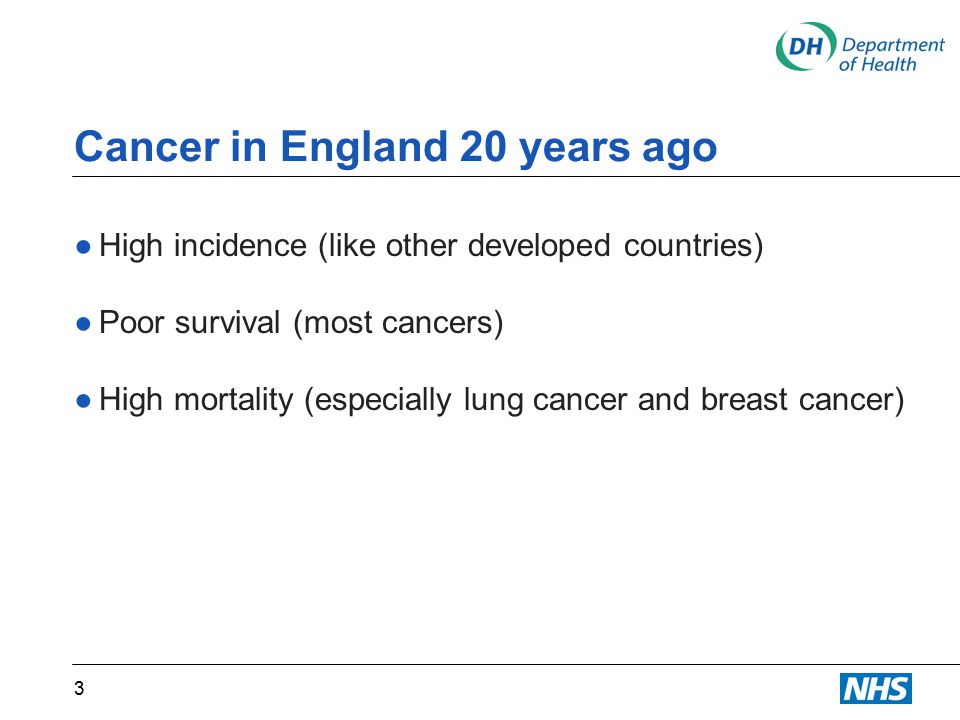This screenshot has width=960, height=720.
Task: Click the DH green circle logo
Action: (806, 47)
